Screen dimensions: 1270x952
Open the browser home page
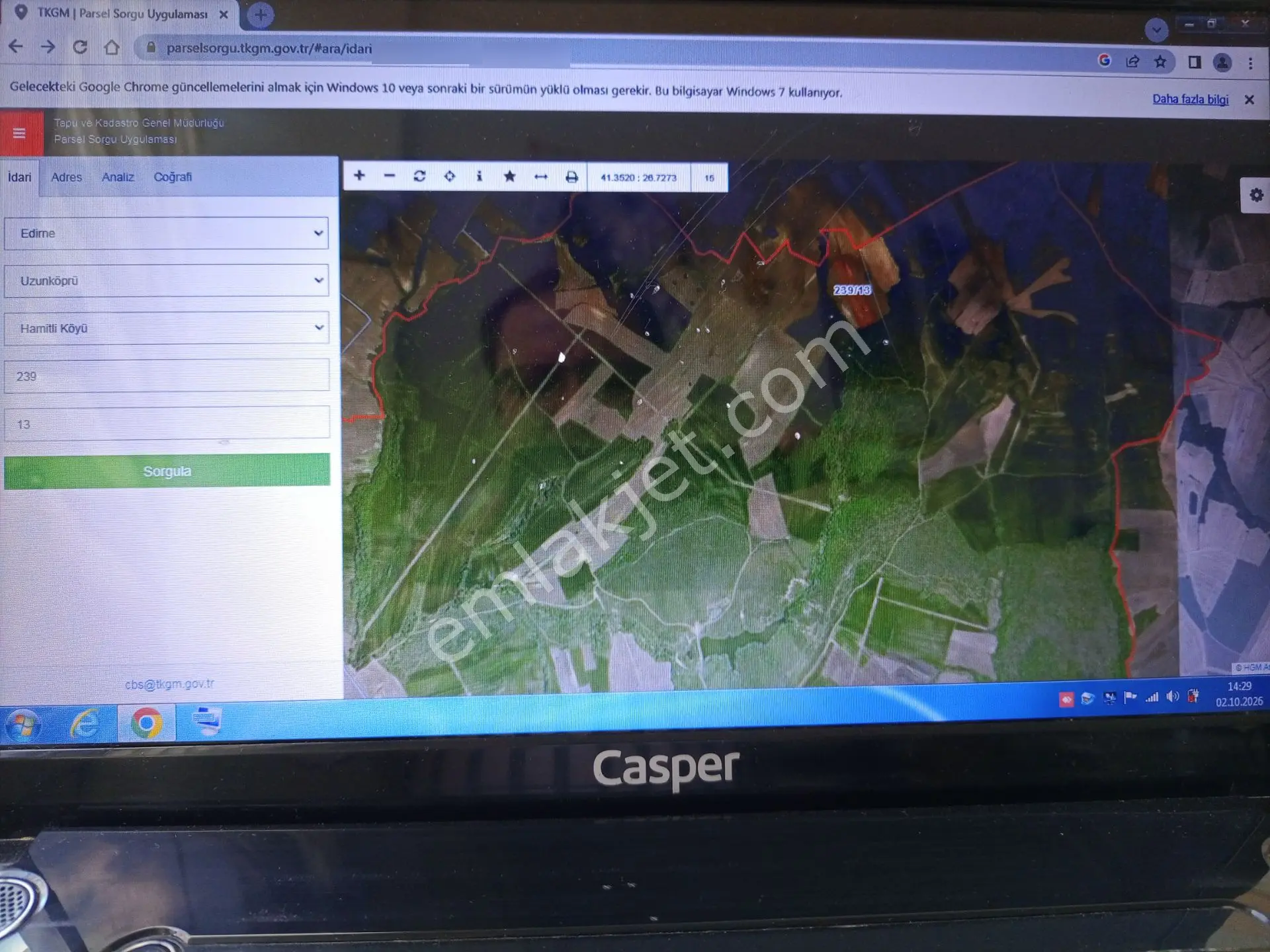pos(112,48)
